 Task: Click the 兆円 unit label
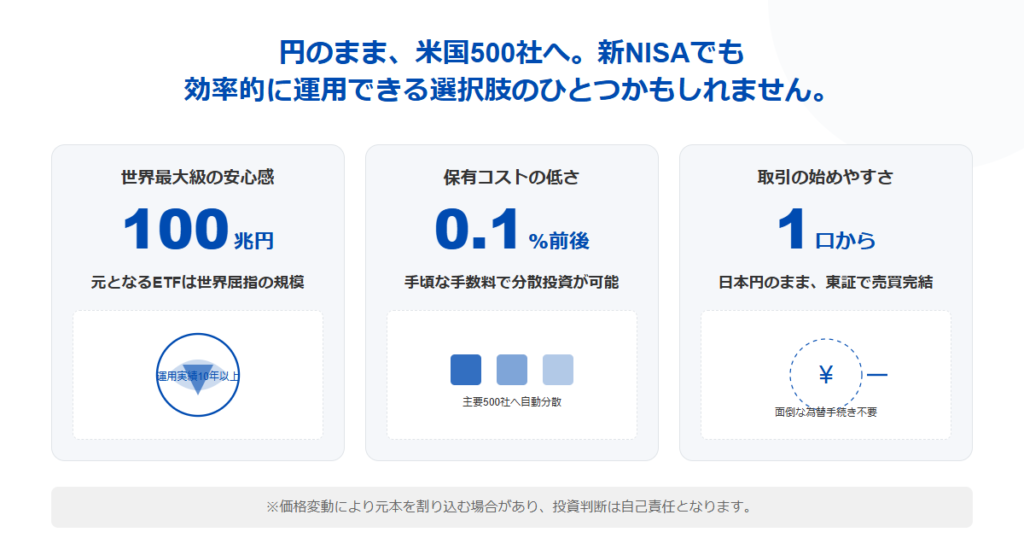253,240
